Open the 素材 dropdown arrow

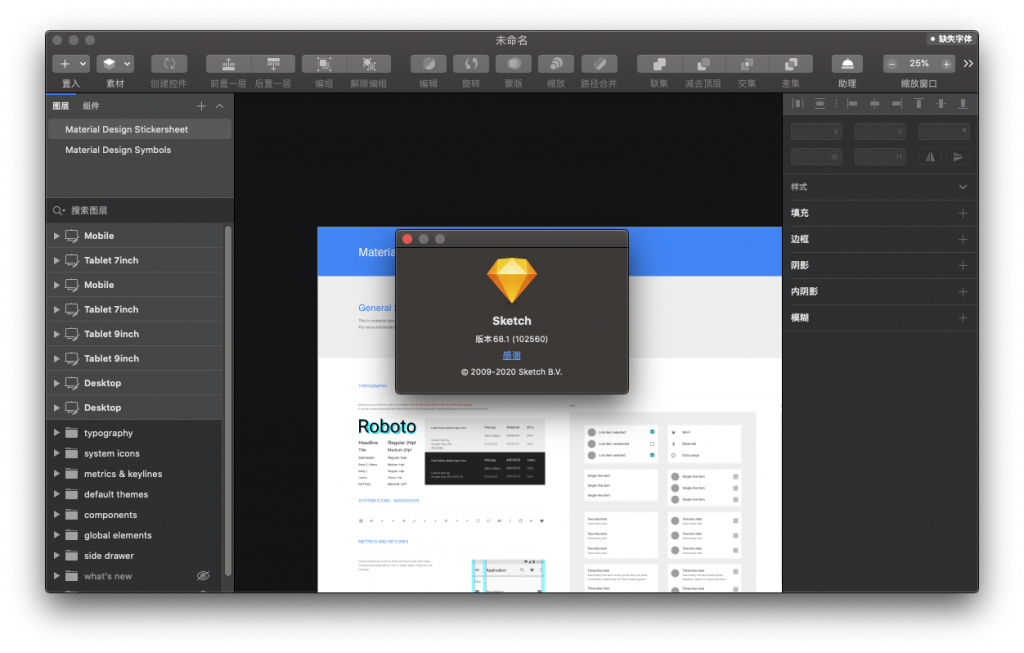click(127, 63)
